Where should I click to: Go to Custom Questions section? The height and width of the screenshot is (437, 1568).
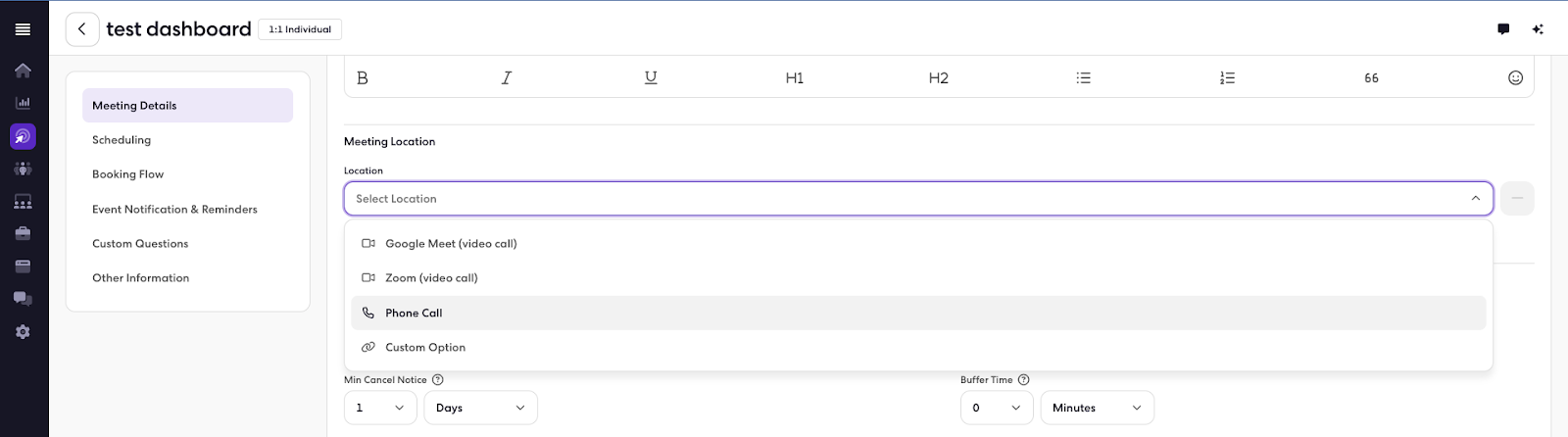pyautogui.click(x=140, y=244)
